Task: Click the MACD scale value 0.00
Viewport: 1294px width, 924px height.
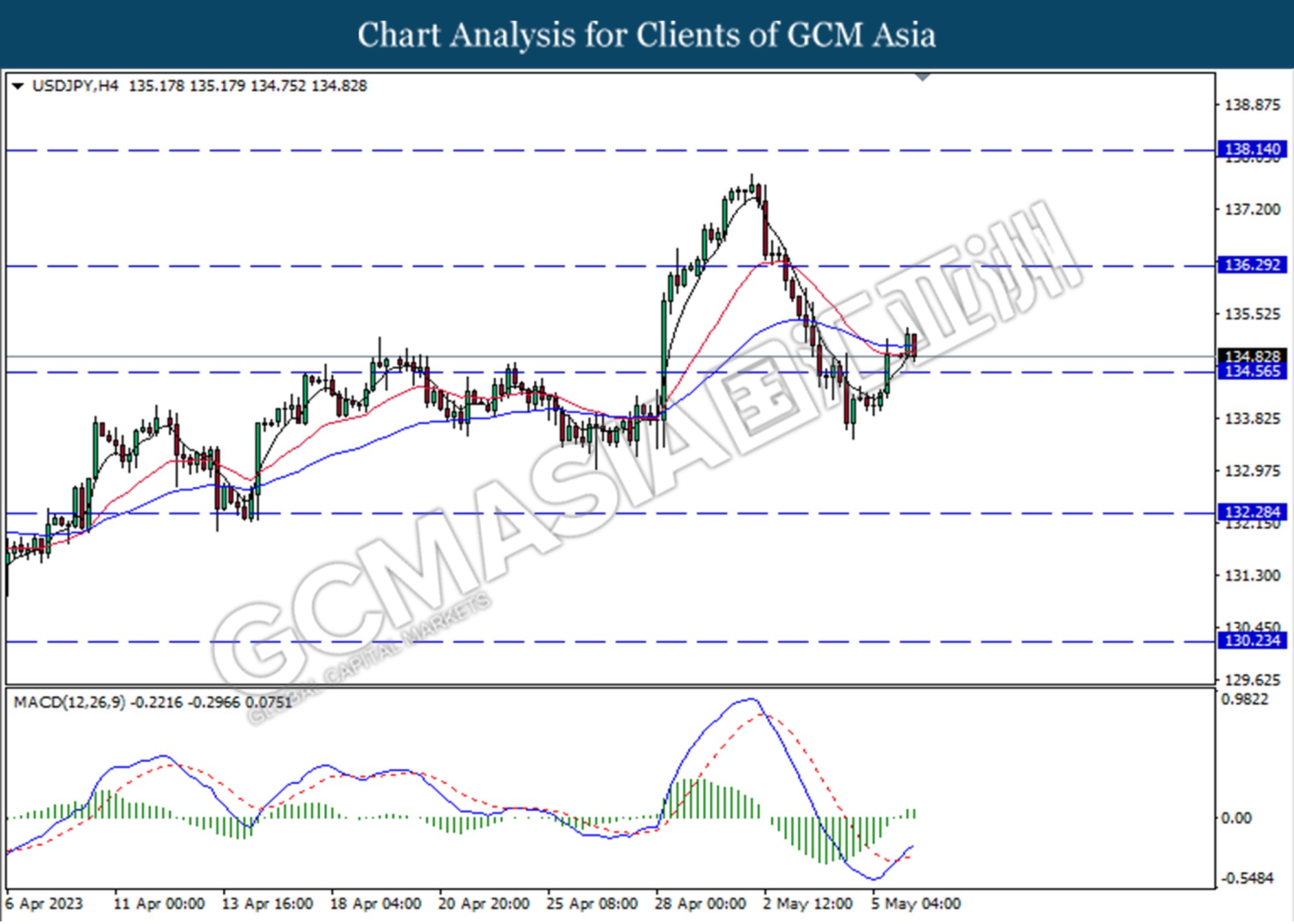Action: (x=1236, y=819)
